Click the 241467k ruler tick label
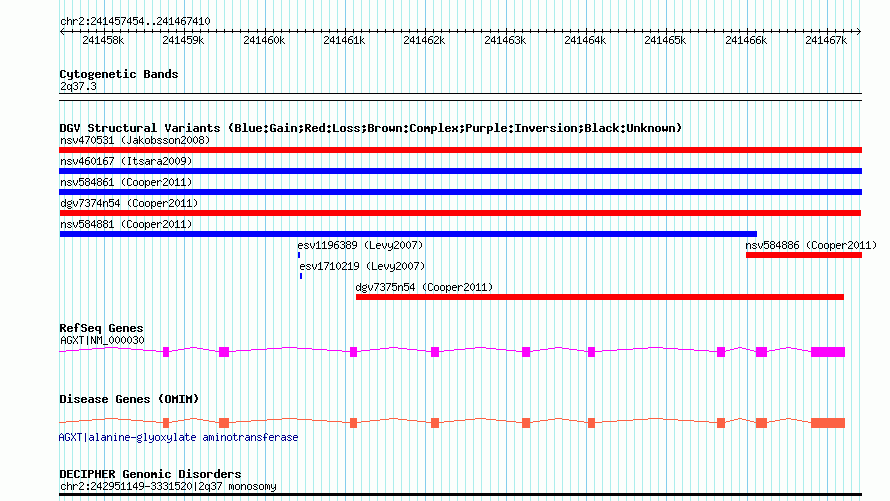Screen dimensions: 890x501 pos(826,40)
